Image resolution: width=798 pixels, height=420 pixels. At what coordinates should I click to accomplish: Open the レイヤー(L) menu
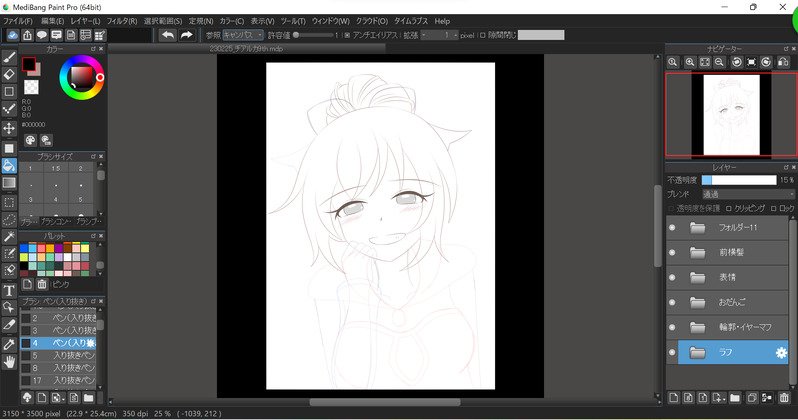click(x=86, y=21)
